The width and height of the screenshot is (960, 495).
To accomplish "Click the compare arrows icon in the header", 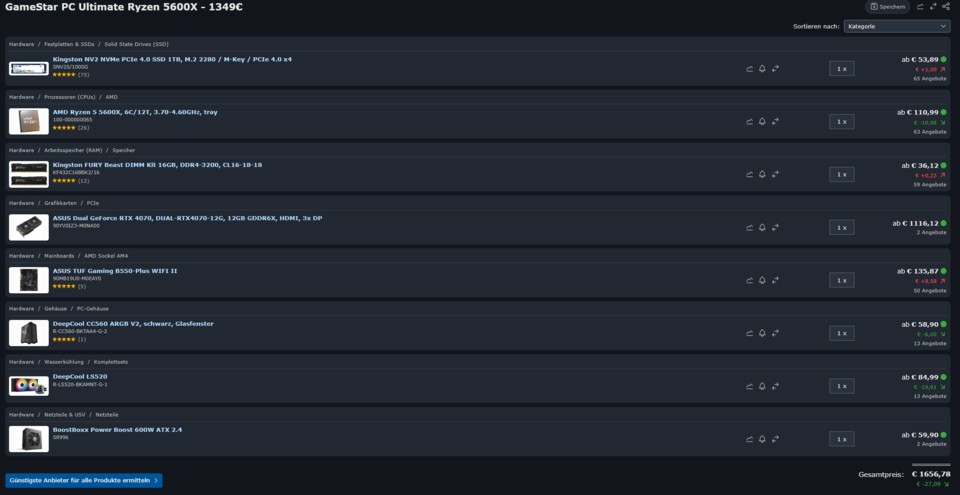I will pyautogui.click(x=933, y=7).
